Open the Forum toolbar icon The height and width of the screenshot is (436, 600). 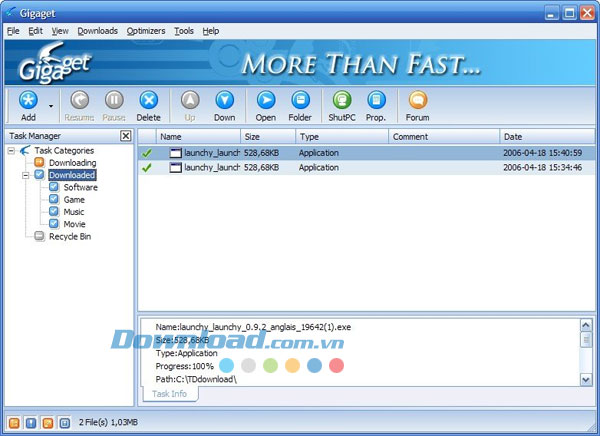[x=418, y=100]
